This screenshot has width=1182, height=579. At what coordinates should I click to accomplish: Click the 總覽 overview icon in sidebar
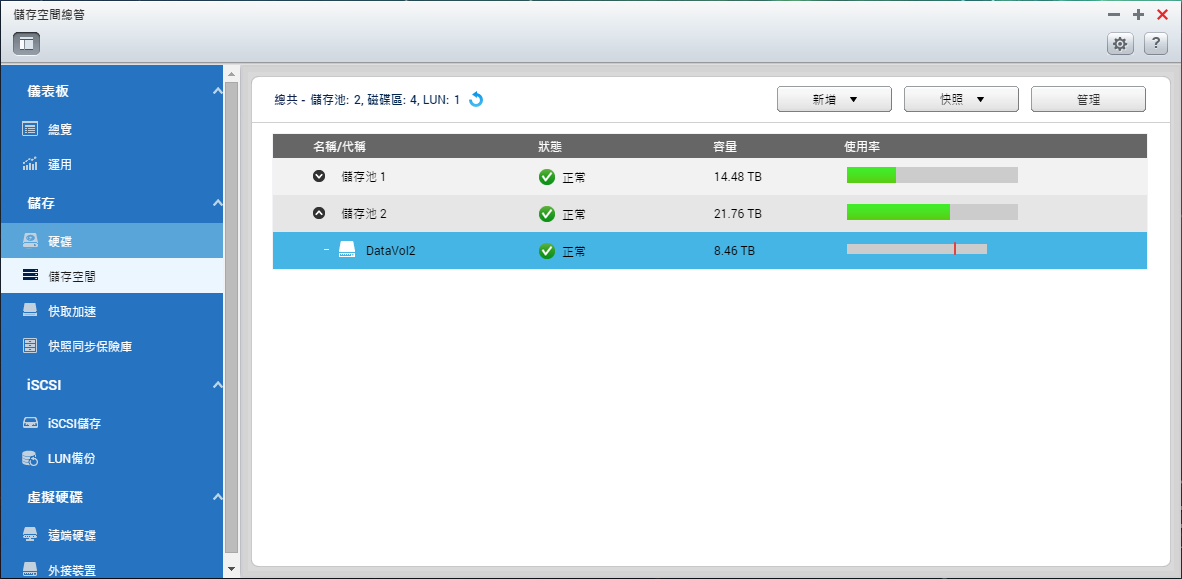click(x=30, y=129)
